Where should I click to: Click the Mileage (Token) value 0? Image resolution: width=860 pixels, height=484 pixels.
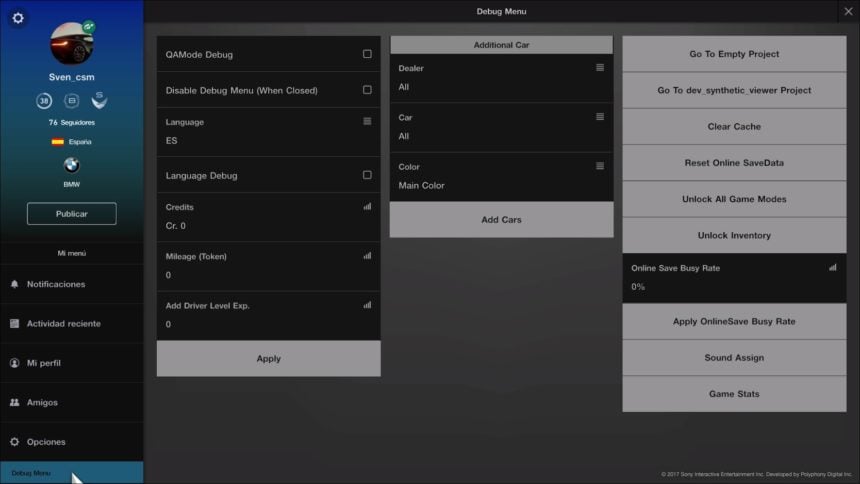168,275
